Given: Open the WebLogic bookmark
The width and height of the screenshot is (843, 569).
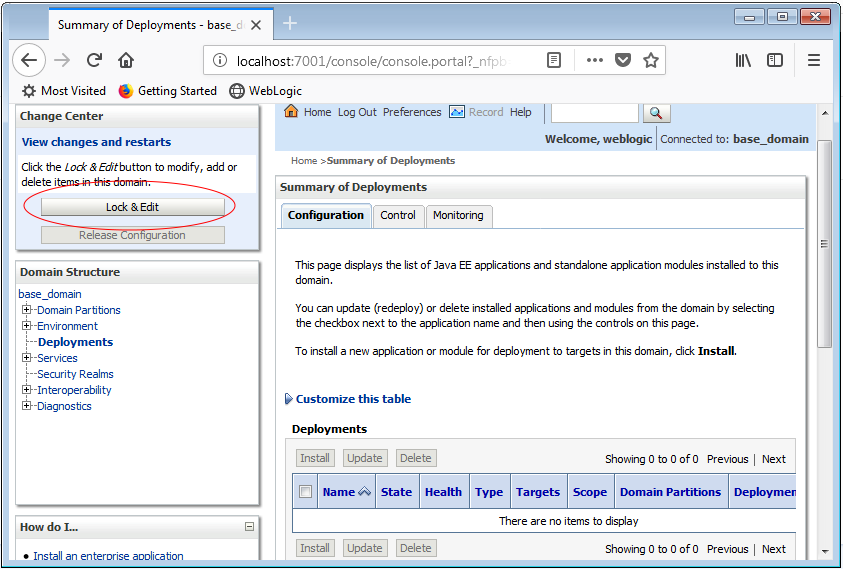Looking at the screenshot, I should (x=266, y=91).
